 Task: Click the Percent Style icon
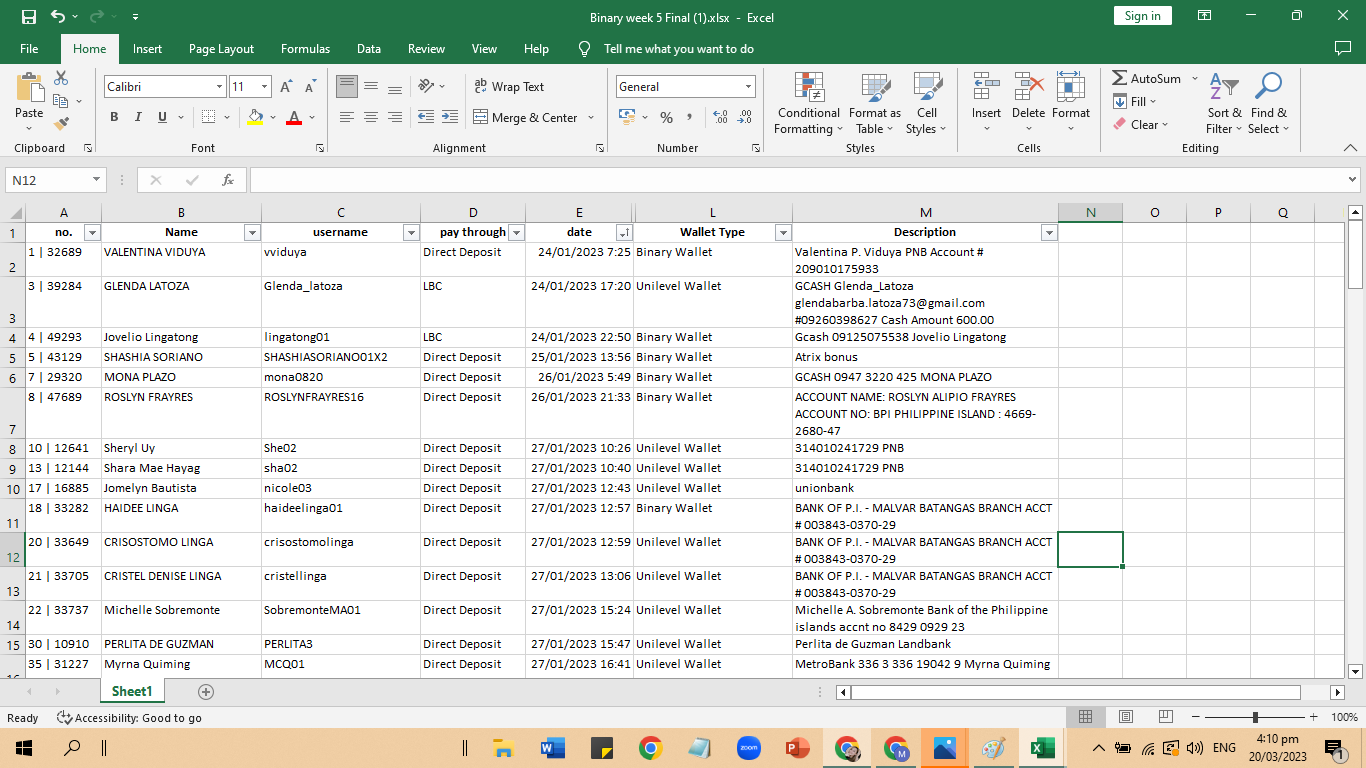pyautogui.click(x=666, y=117)
